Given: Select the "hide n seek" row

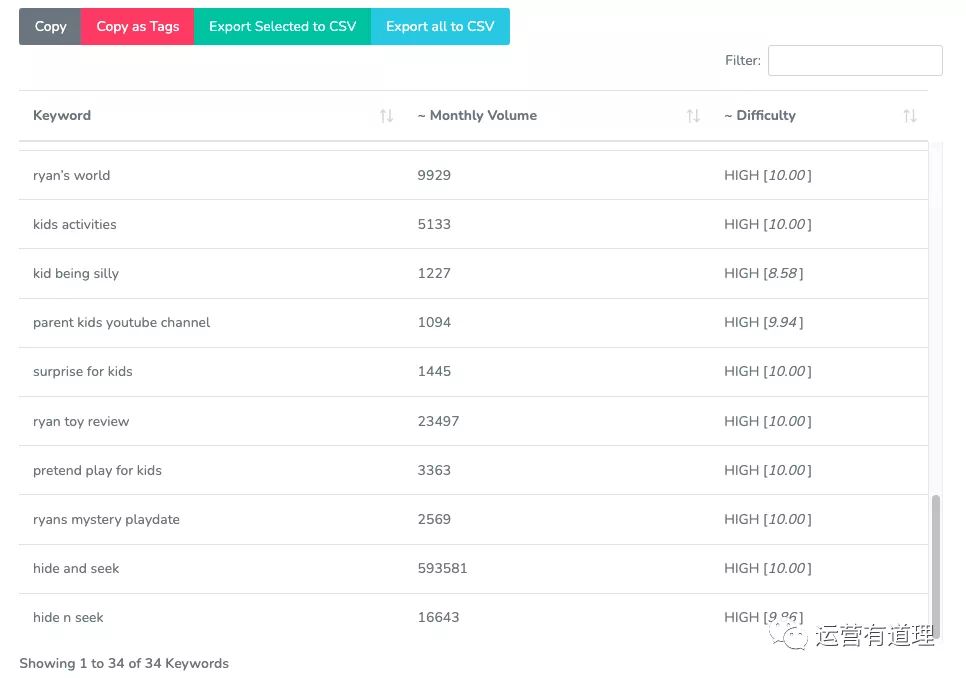Looking at the screenshot, I should pyautogui.click(x=473, y=617).
